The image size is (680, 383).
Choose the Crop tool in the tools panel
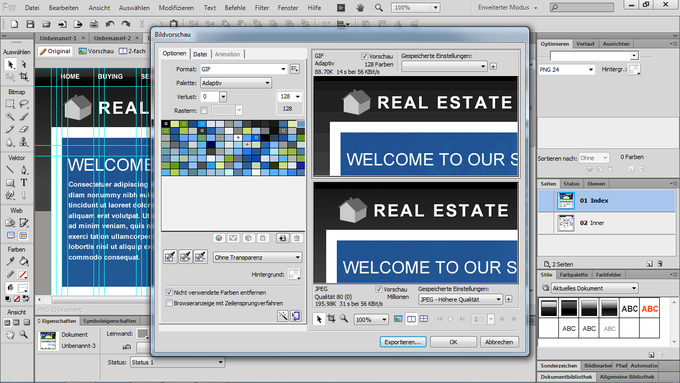click(x=23, y=77)
